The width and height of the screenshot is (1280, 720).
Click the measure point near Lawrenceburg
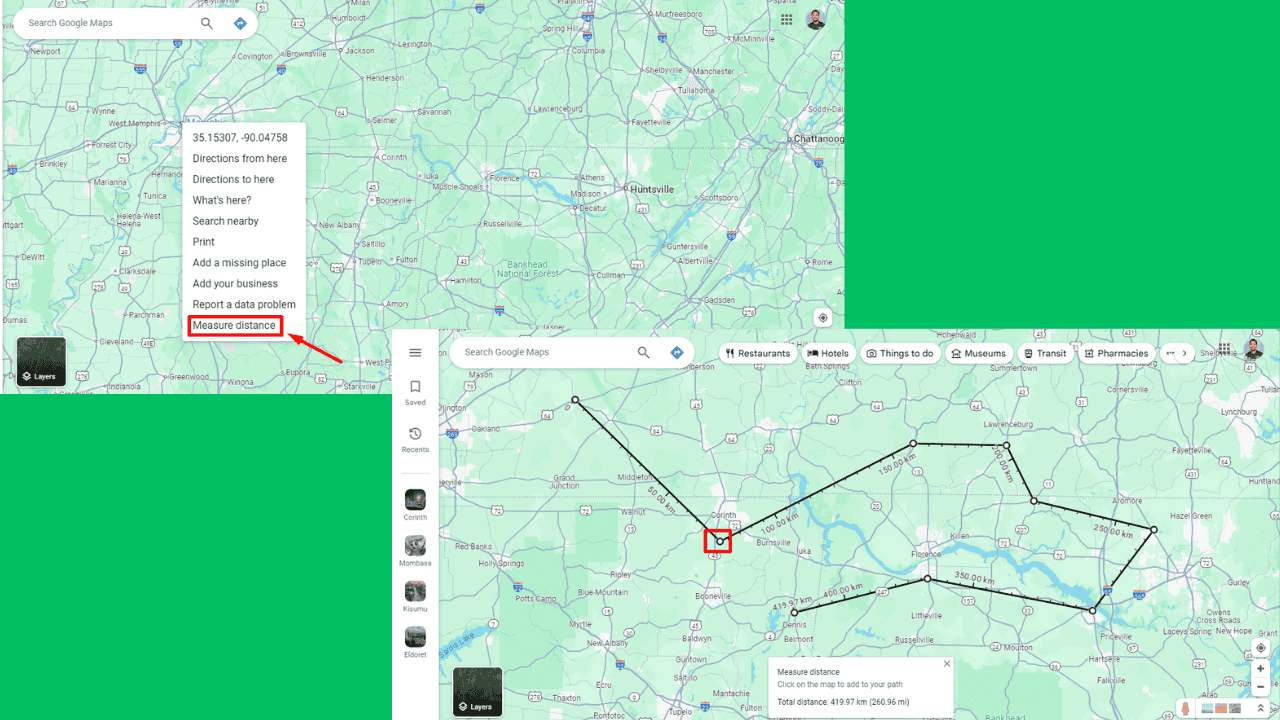[1006, 446]
